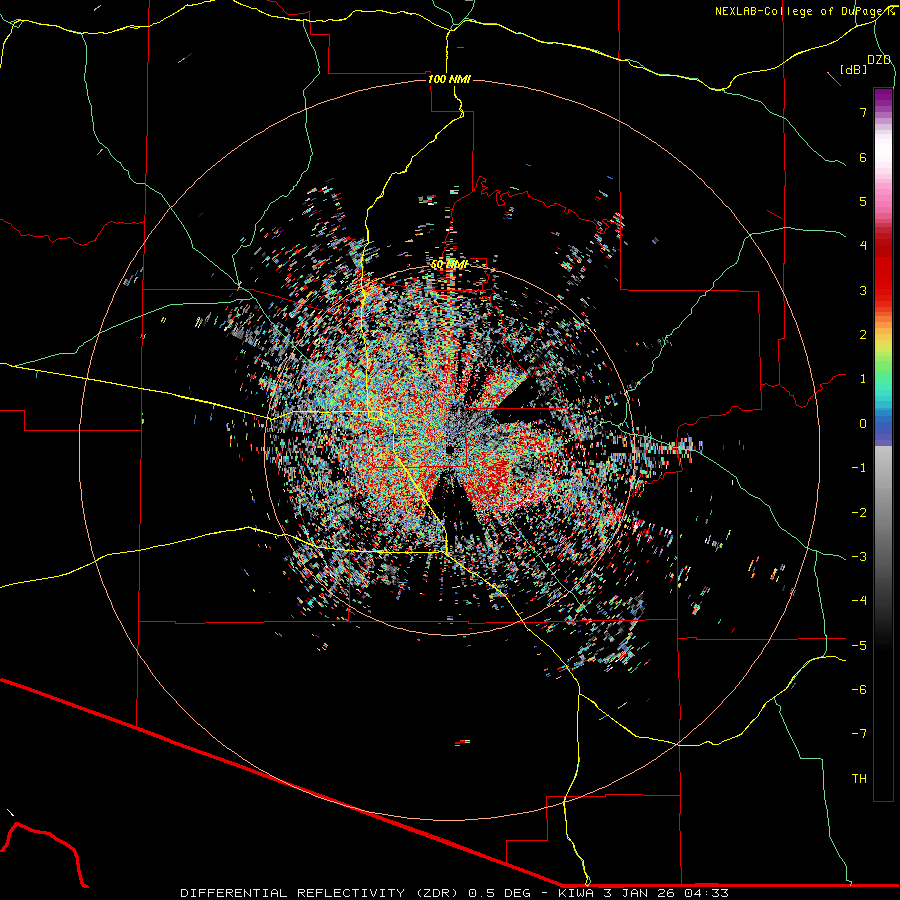Click the 6 value on the dB scale
Screen dimensions: 900x900
tap(863, 157)
